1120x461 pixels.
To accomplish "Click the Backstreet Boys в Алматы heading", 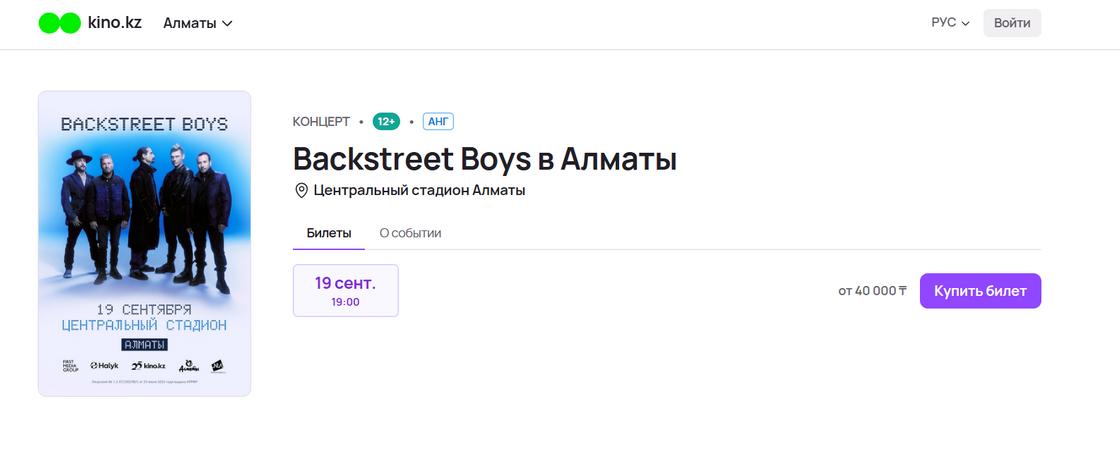I will tap(484, 159).
